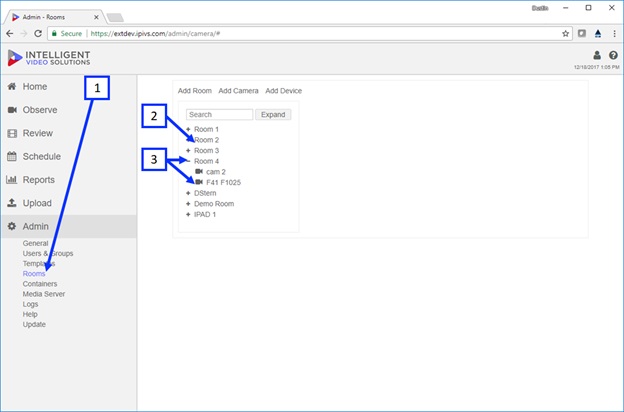The image size is (624, 412).
Task: Open Home in sidebar
Action: [35, 86]
